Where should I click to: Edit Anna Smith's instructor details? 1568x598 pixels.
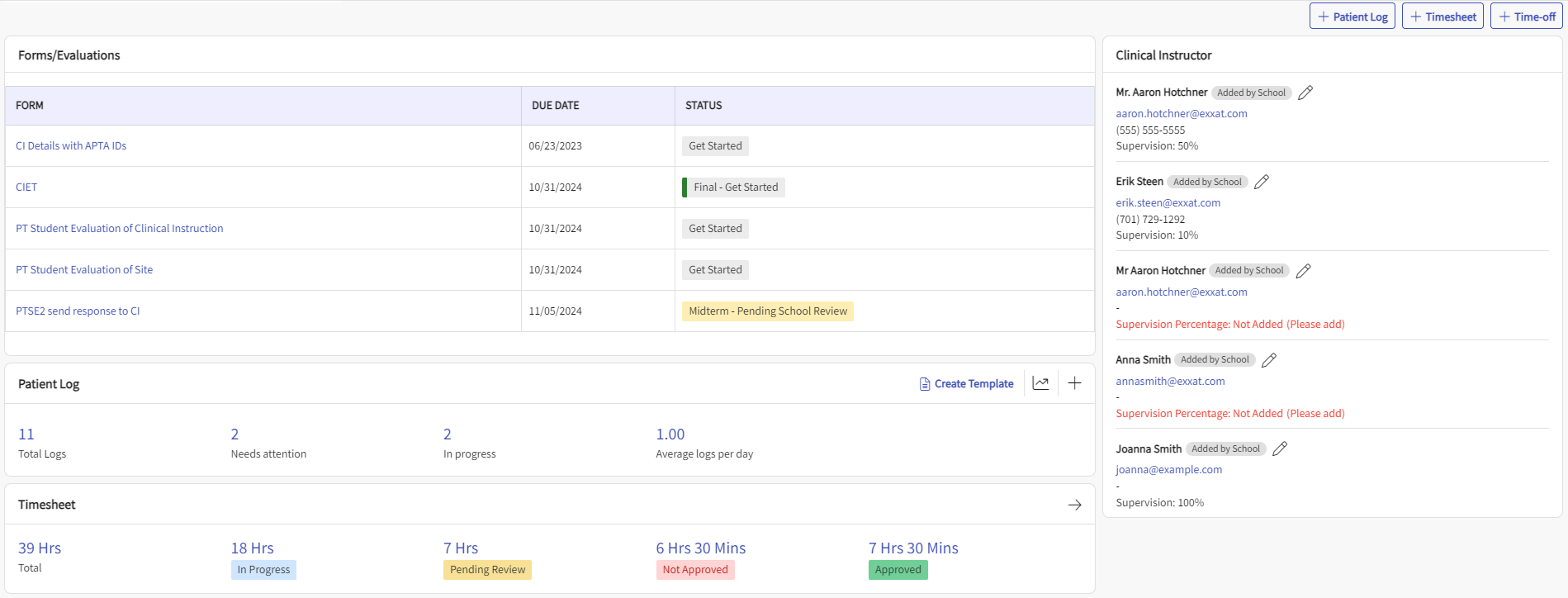coord(1269,360)
